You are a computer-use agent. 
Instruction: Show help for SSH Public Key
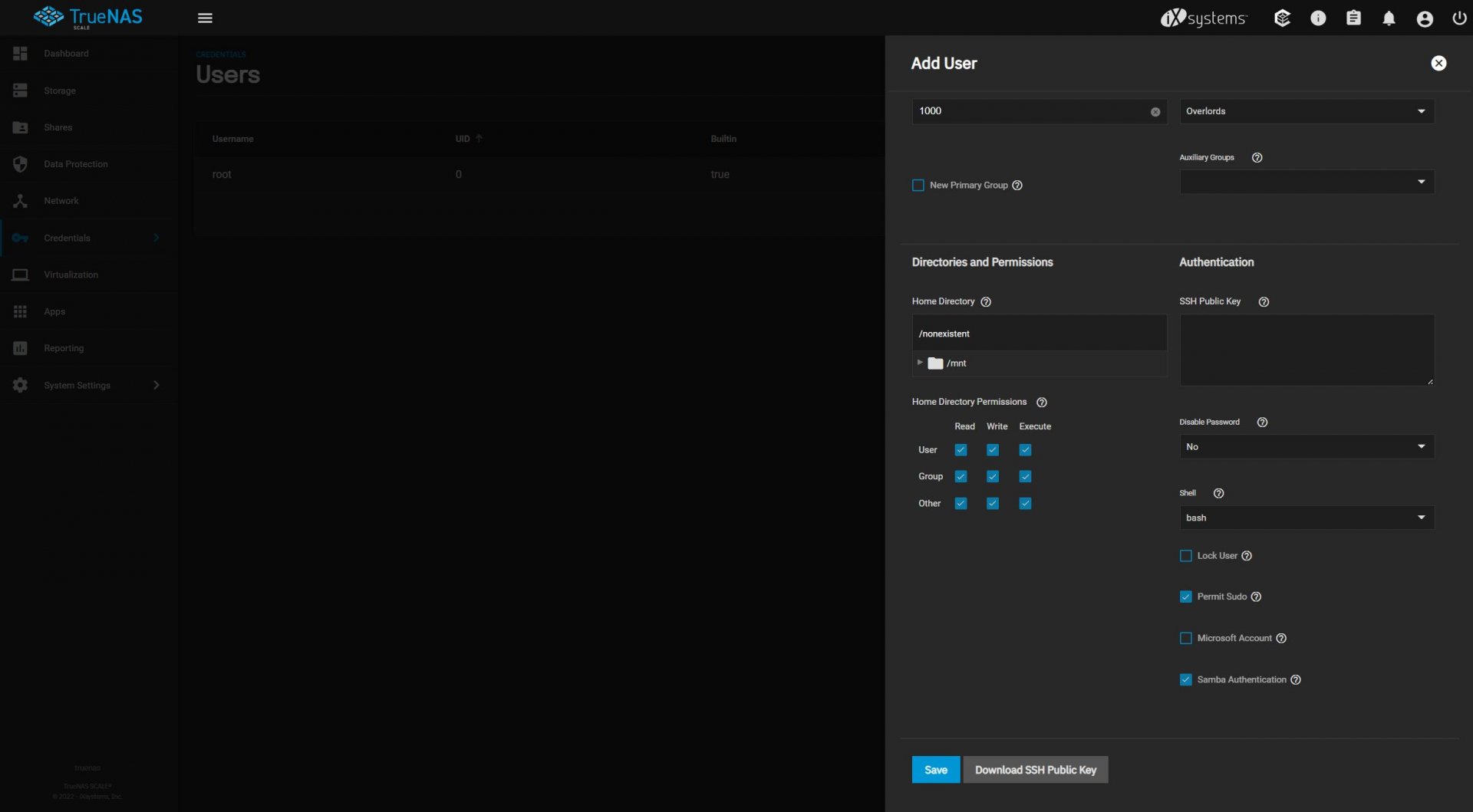pyautogui.click(x=1264, y=302)
